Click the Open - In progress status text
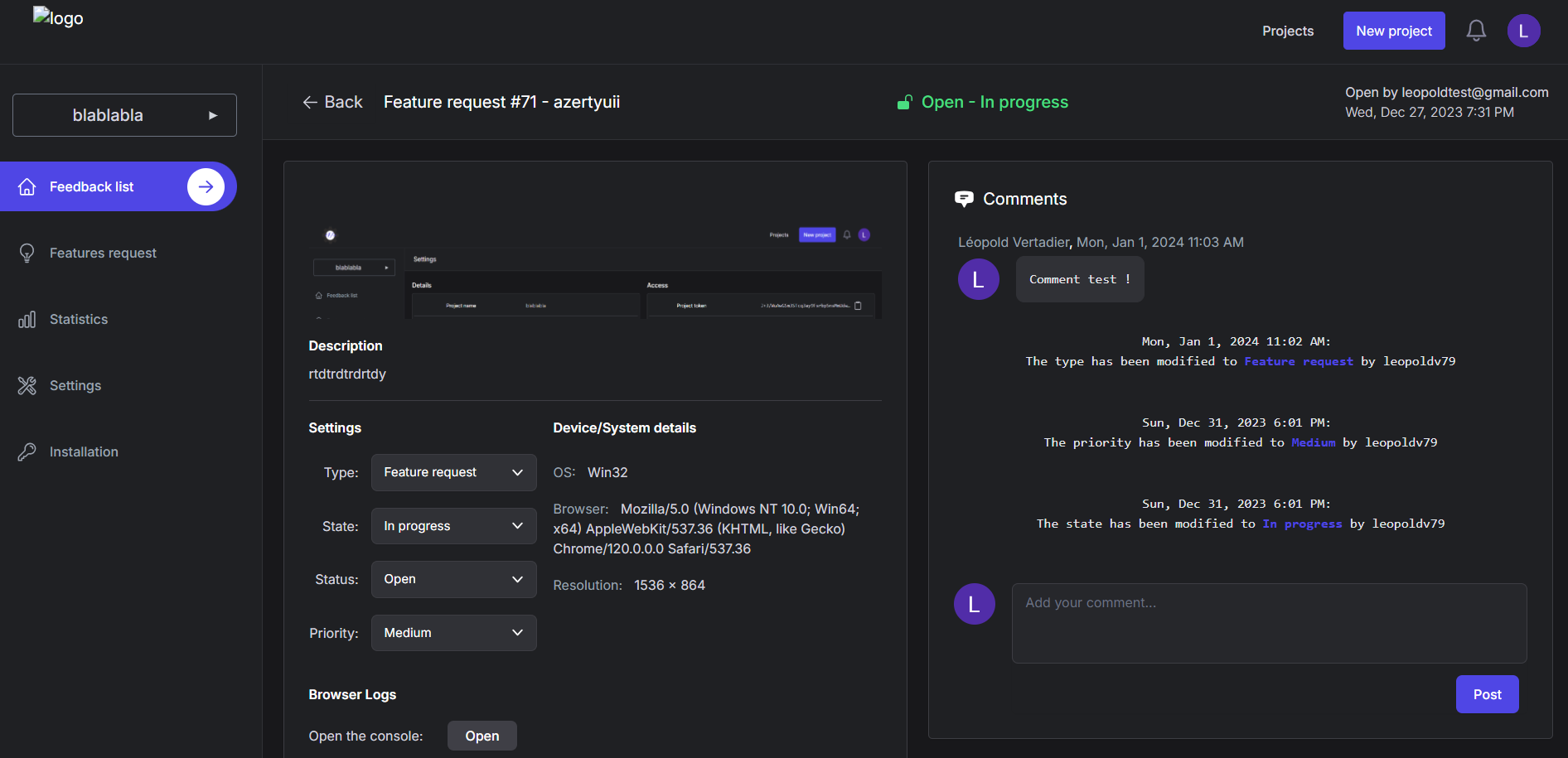 [x=995, y=102]
